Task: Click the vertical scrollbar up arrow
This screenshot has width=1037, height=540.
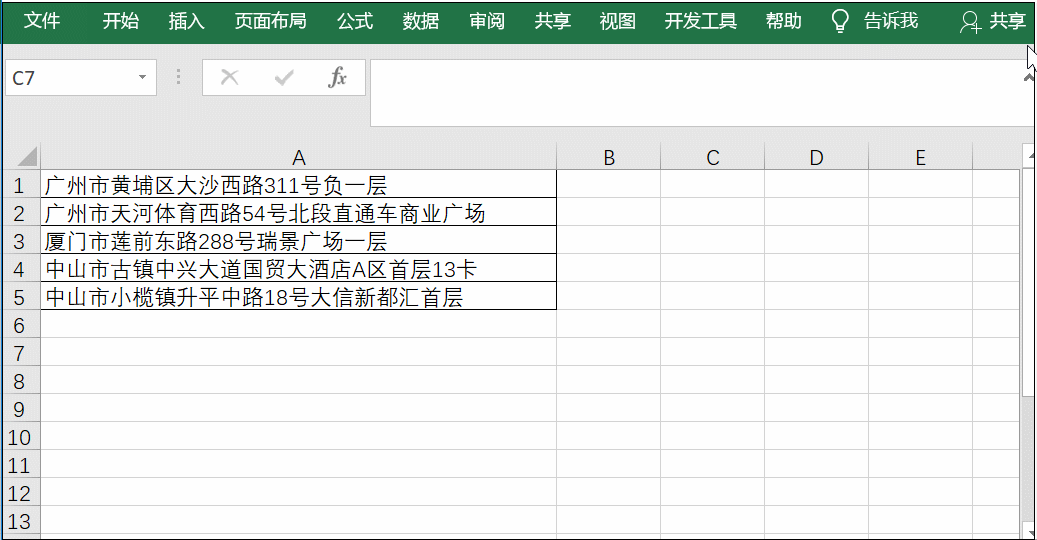Action: 1029,157
